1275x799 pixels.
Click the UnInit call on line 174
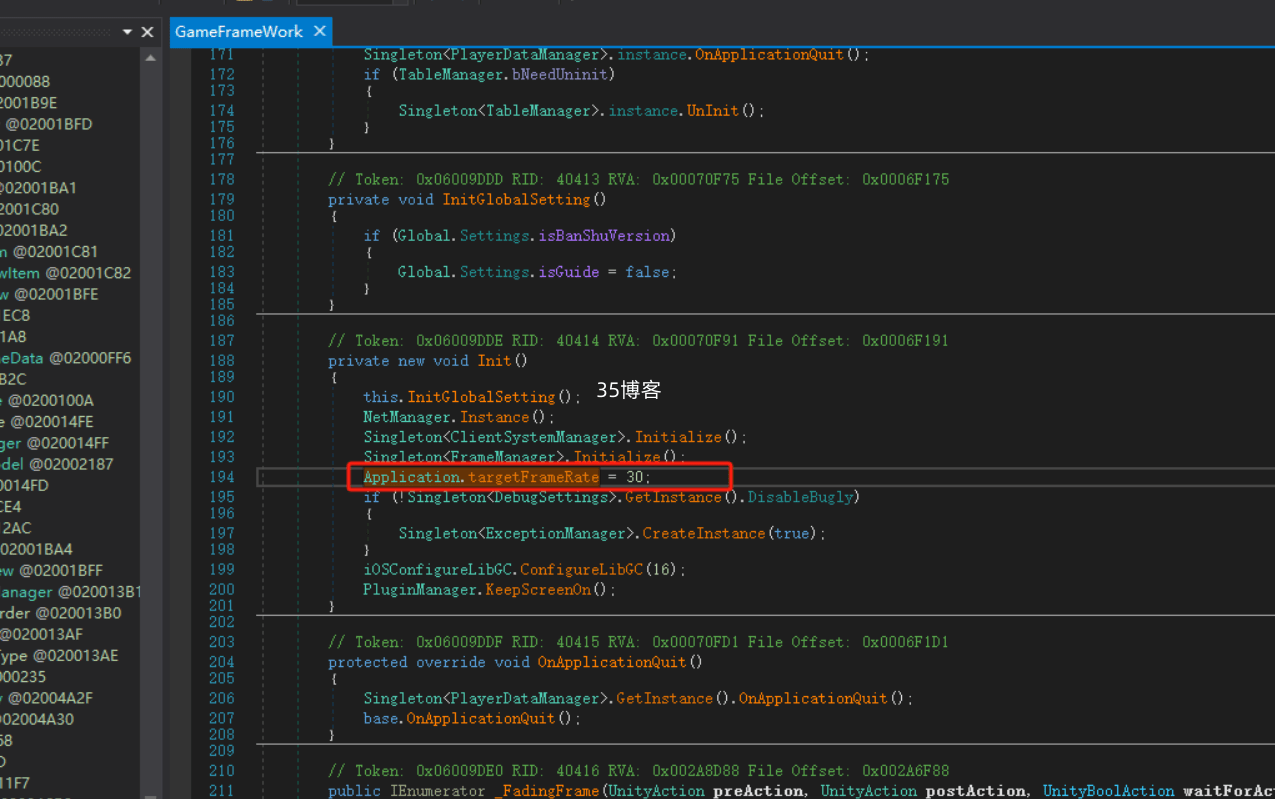pyautogui.click(x=712, y=111)
